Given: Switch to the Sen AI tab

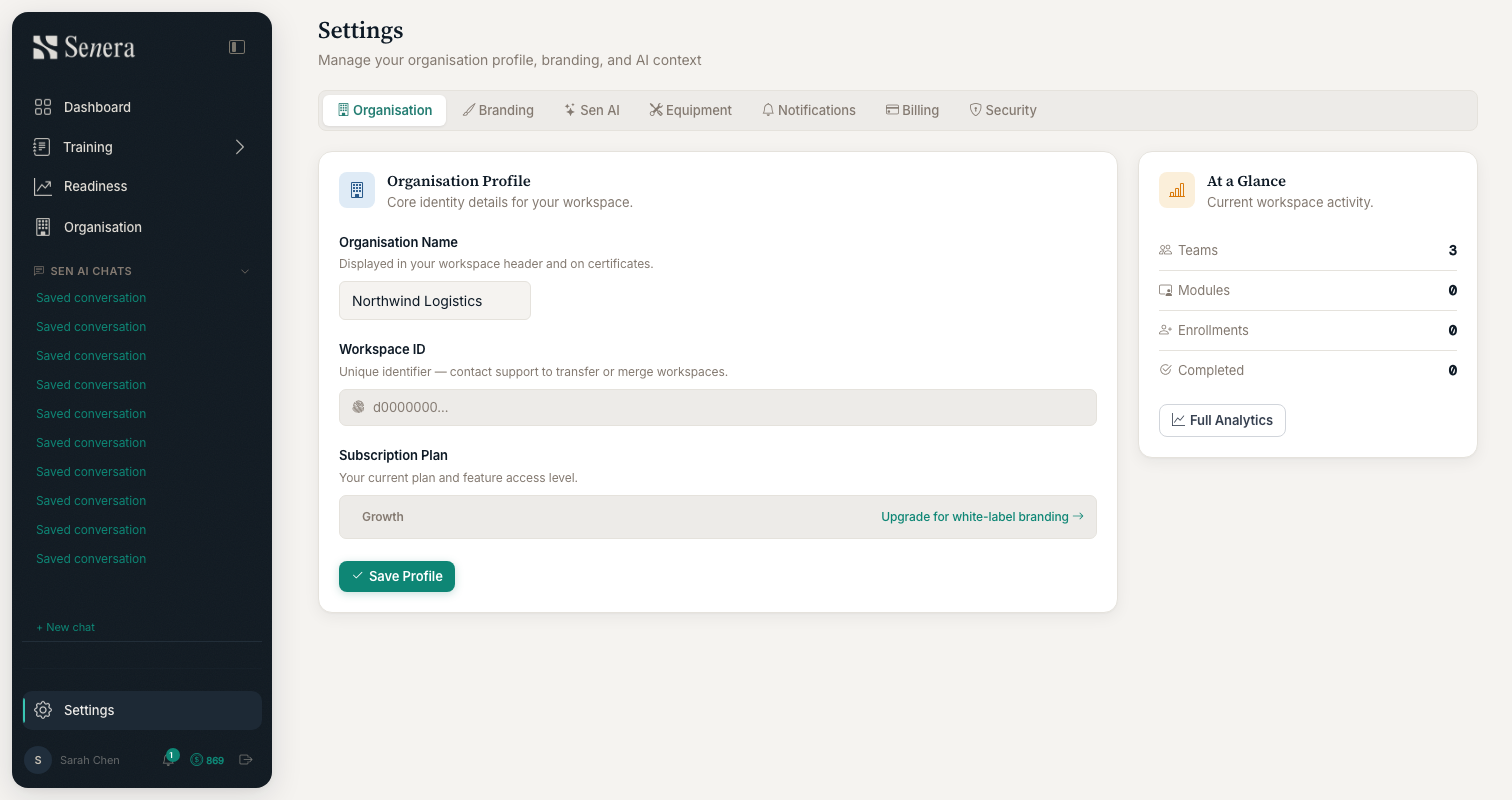Looking at the screenshot, I should click(592, 110).
